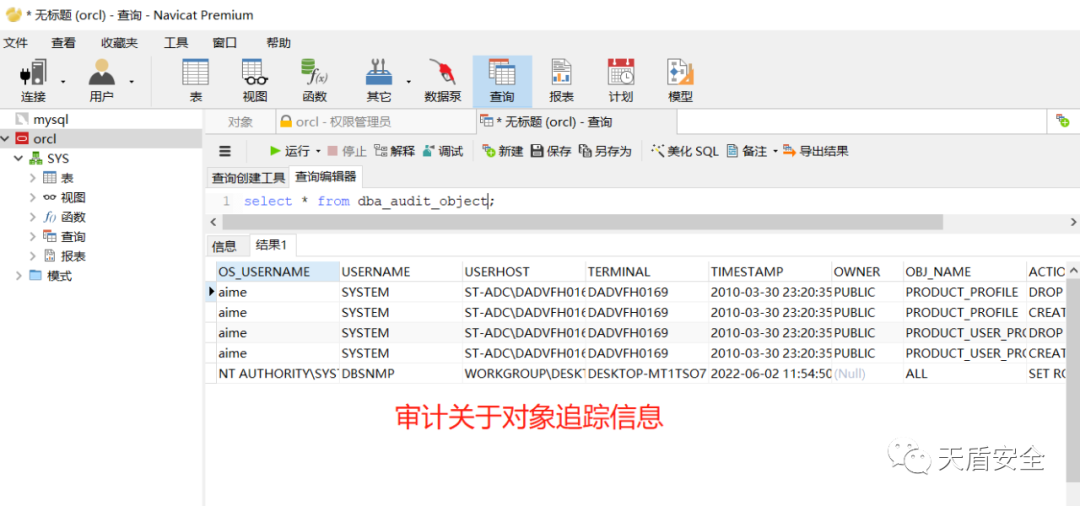Click the Save (保存) button
The width and height of the screenshot is (1080, 506).
coord(551,151)
